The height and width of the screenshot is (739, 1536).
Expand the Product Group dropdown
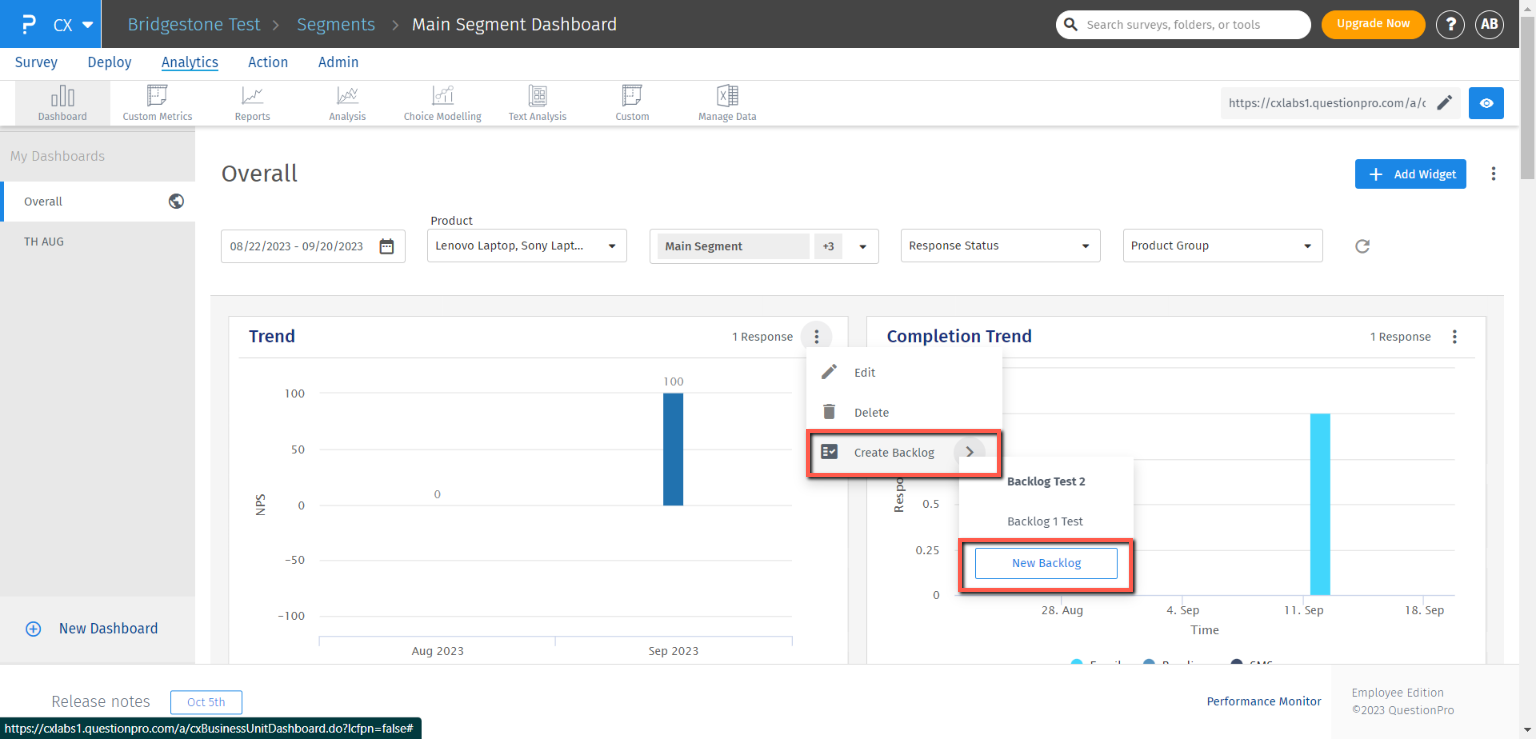[1222, 246]
